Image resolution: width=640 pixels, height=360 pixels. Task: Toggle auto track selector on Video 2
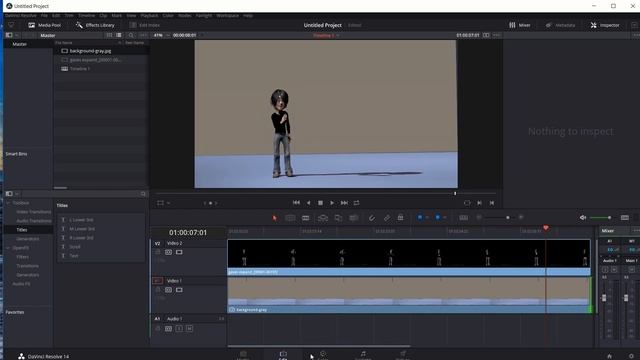(x=168, y=252)
